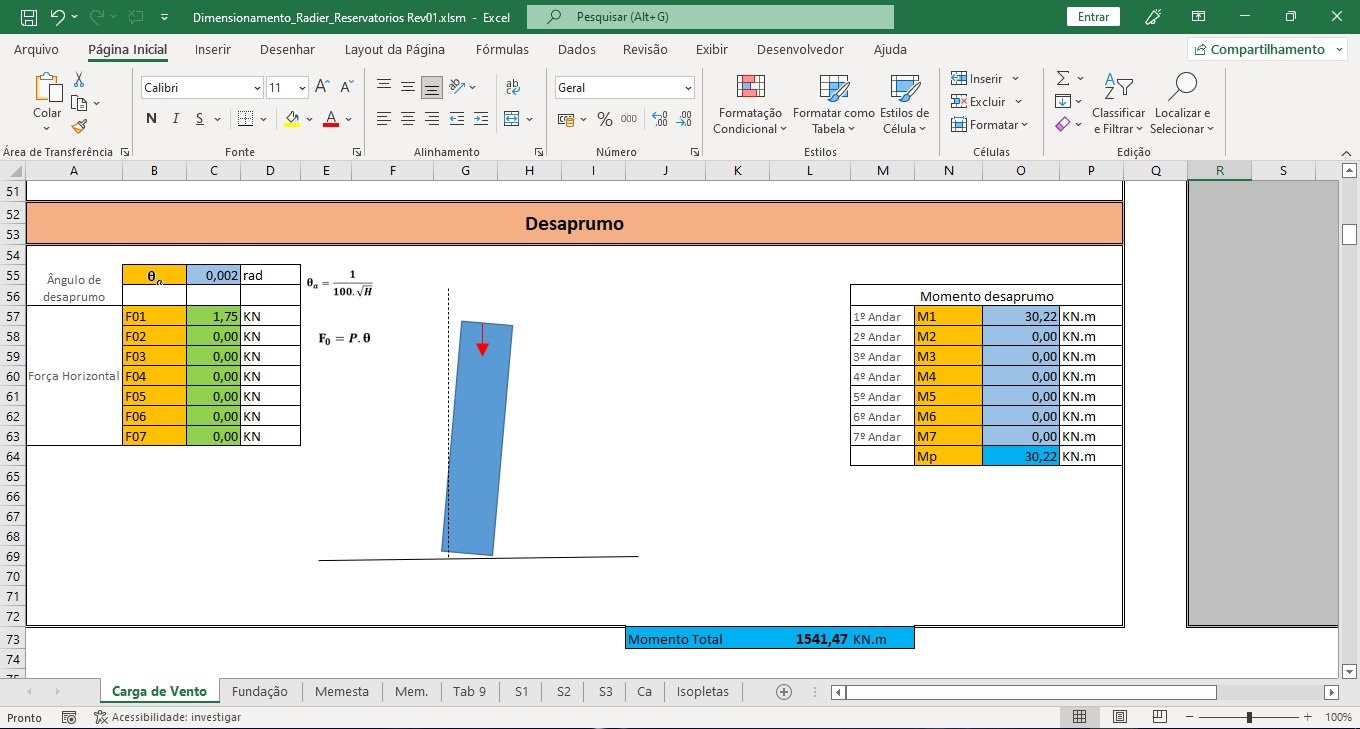The width and height of the screenshot is (1360, 729).
Task: Open Estilos de Célula gallery
Action: click(x=905, y=104)
